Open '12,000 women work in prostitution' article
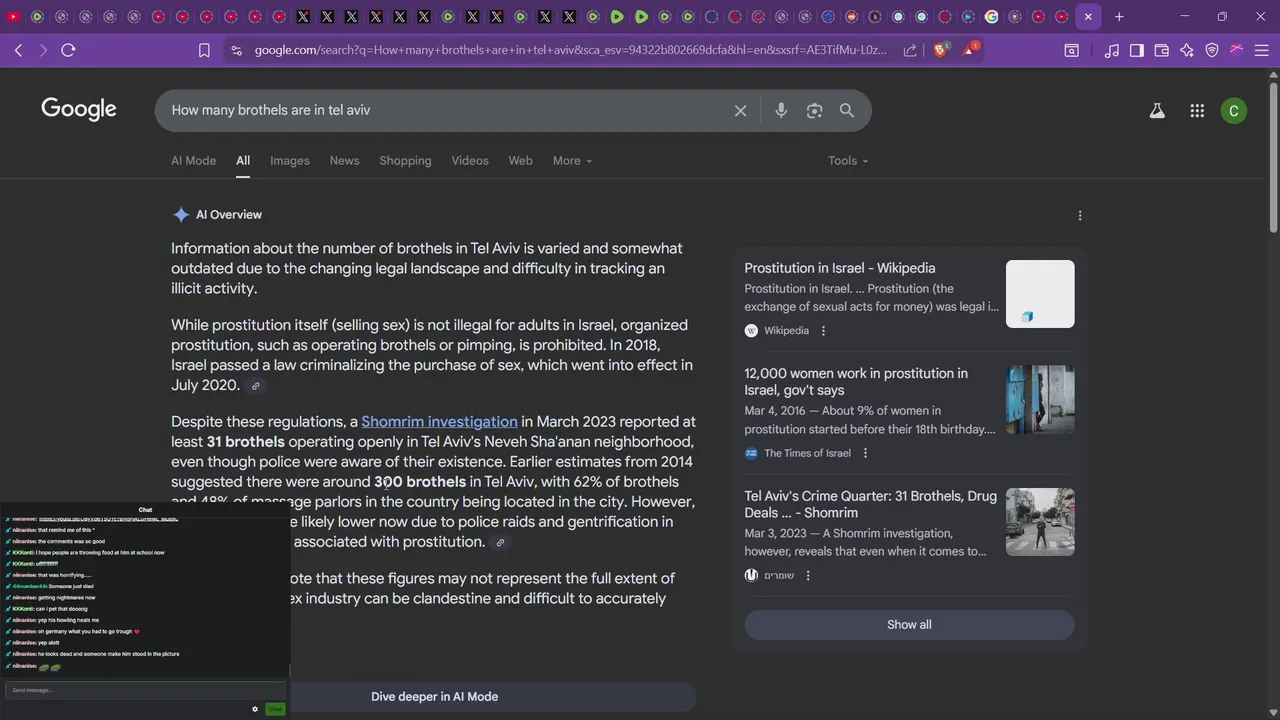1280x720 pixels. (x=856, y=382)
